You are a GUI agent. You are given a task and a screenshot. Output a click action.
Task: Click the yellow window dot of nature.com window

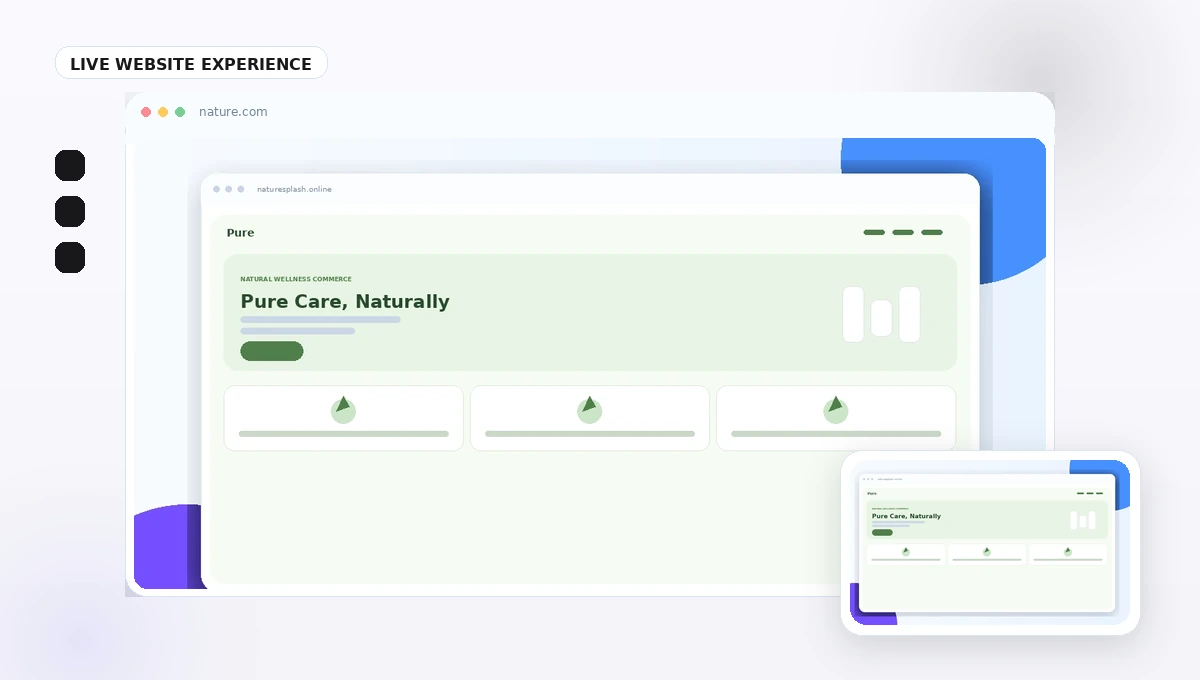click(163, 112)
